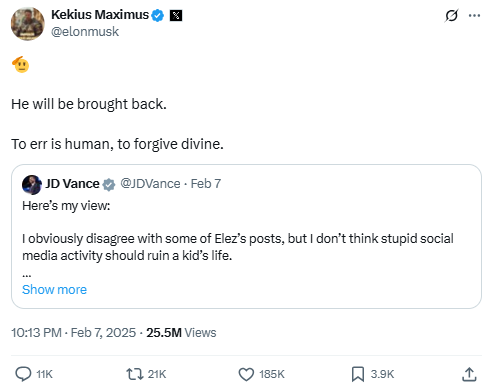Image resolution: width=485 pixels, height=387 pixels.
Task: Repost using the retweet arrows icon
Action: [134, 374]
